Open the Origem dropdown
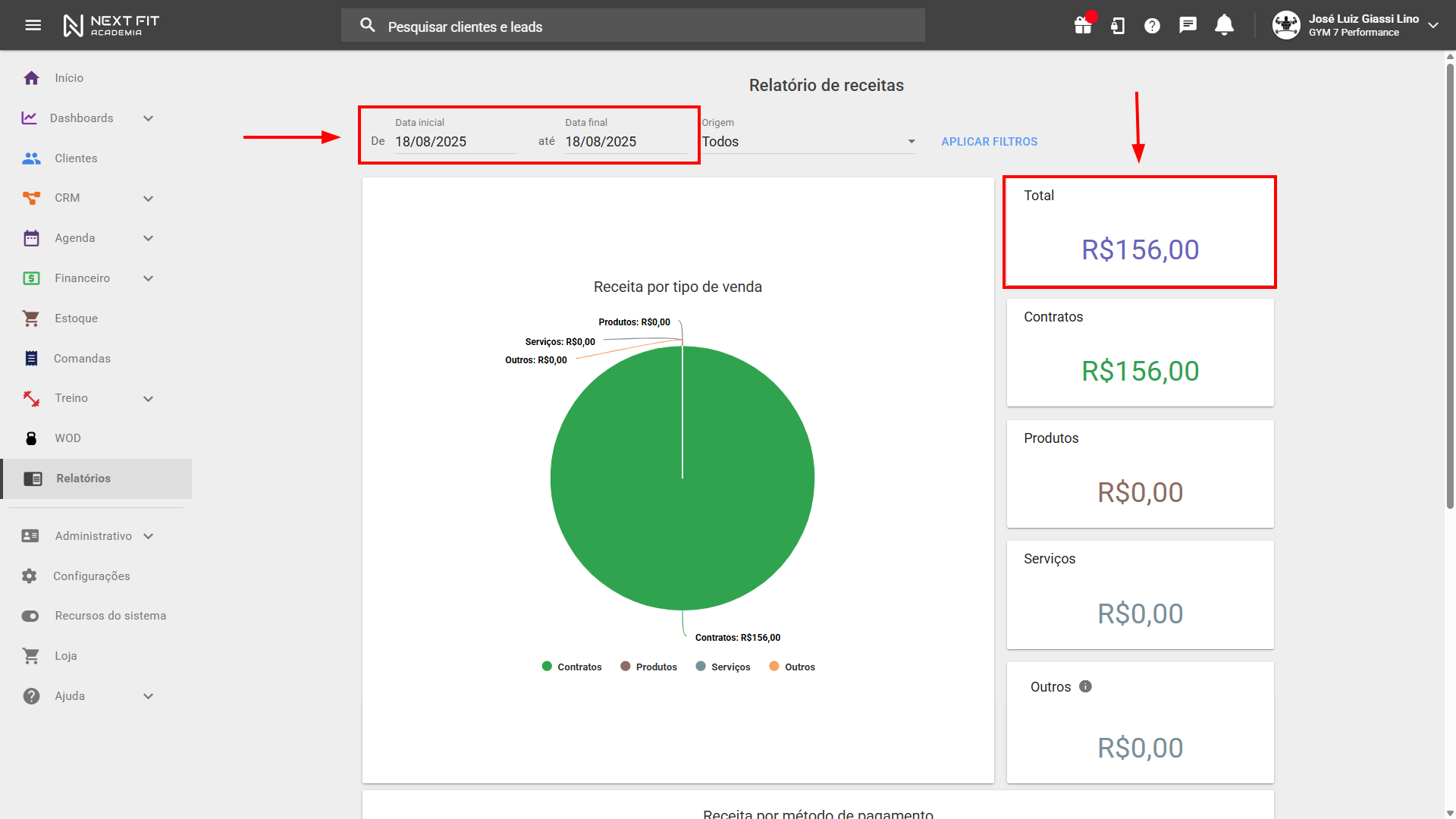The height and width of the screenshot is (819, 1456). 808,142
